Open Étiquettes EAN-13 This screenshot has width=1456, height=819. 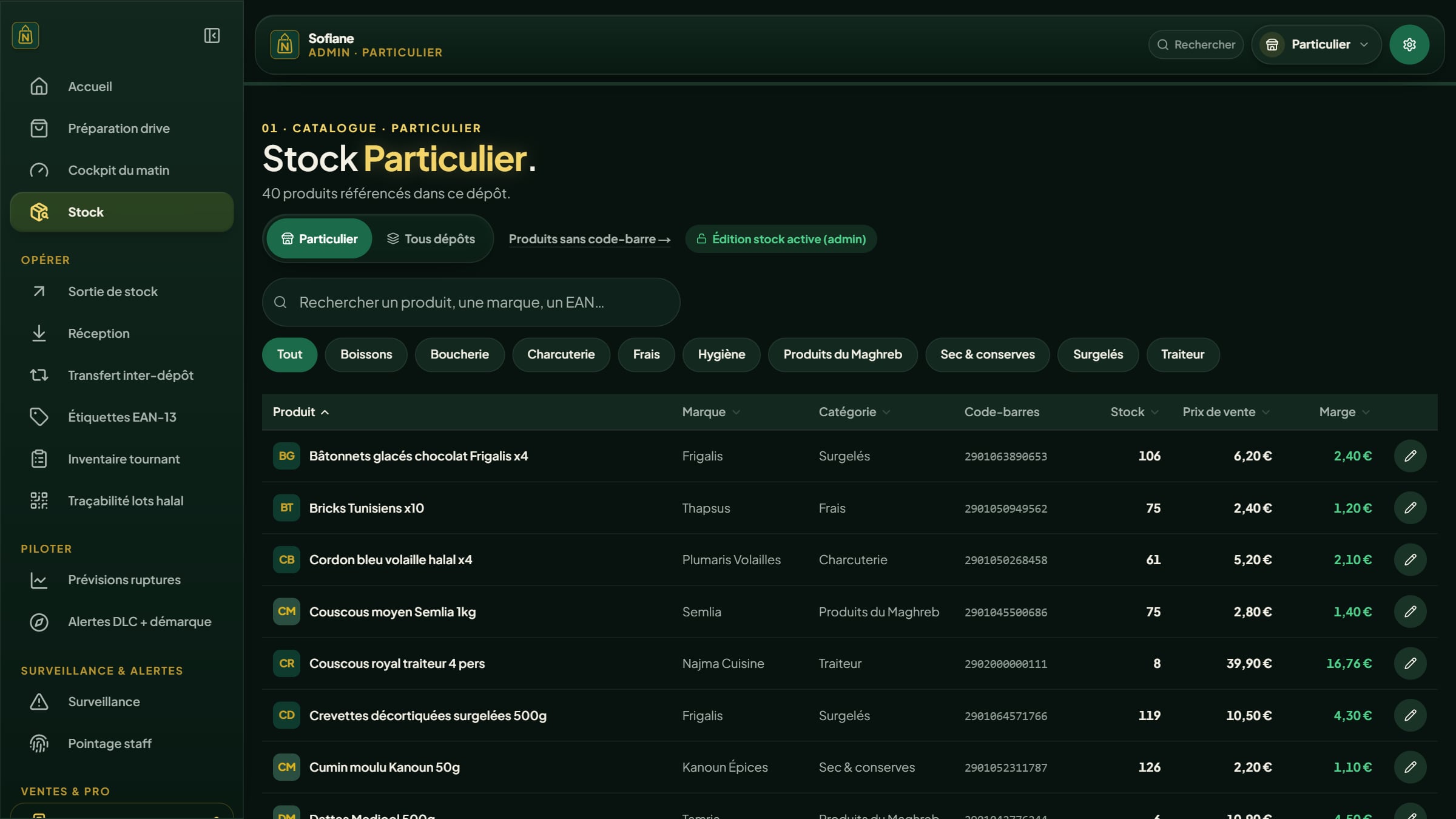[121, 417]
